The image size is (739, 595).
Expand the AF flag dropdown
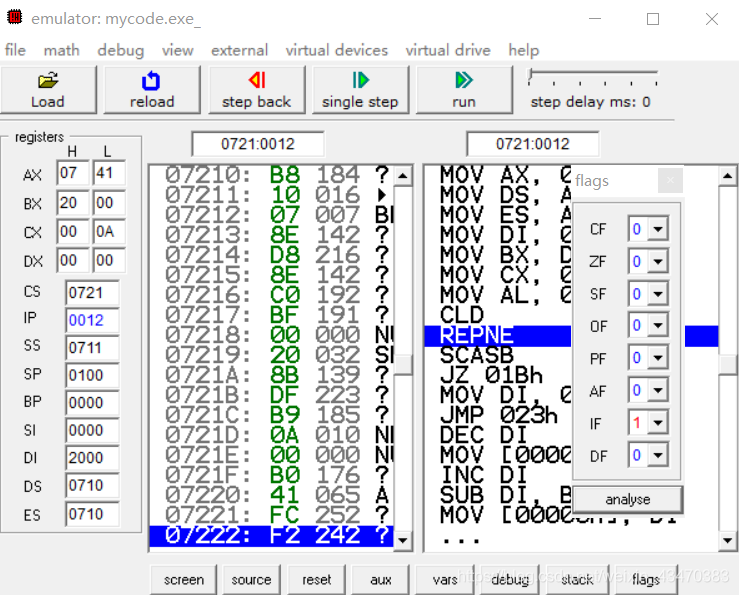[x=658, y=390]
